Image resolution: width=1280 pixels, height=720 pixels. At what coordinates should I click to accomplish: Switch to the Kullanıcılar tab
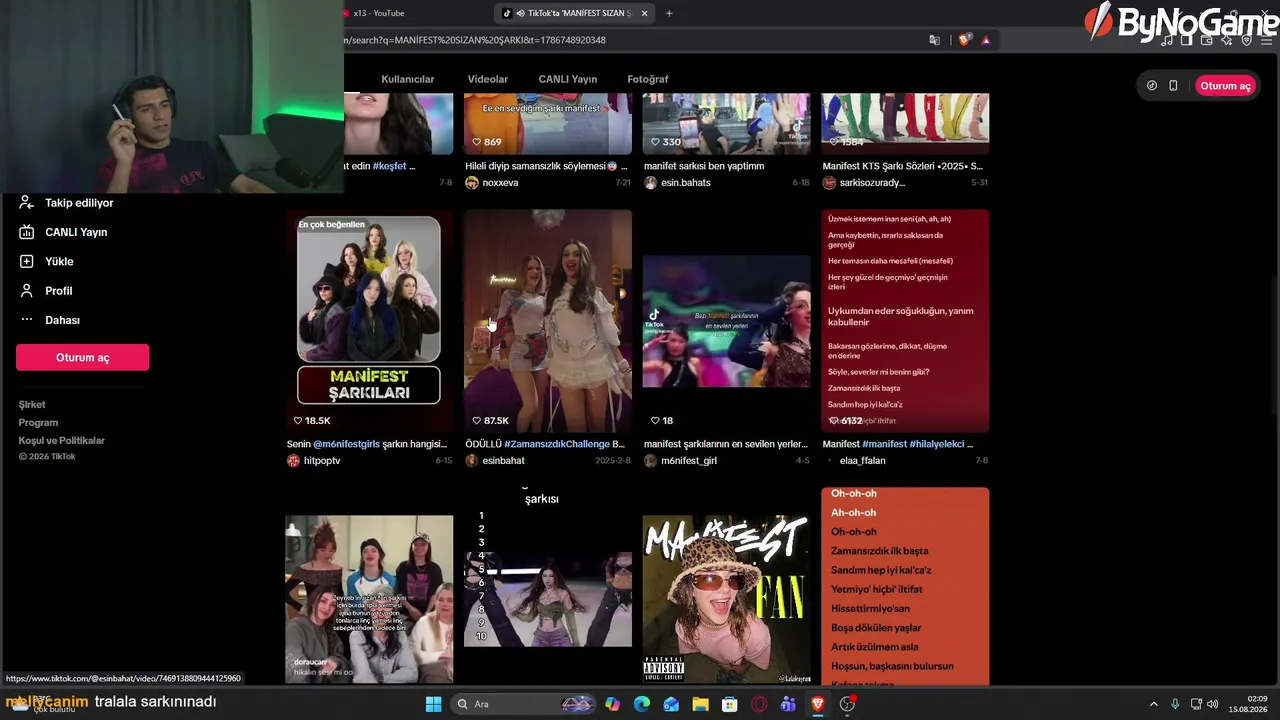tap(408, 79)
